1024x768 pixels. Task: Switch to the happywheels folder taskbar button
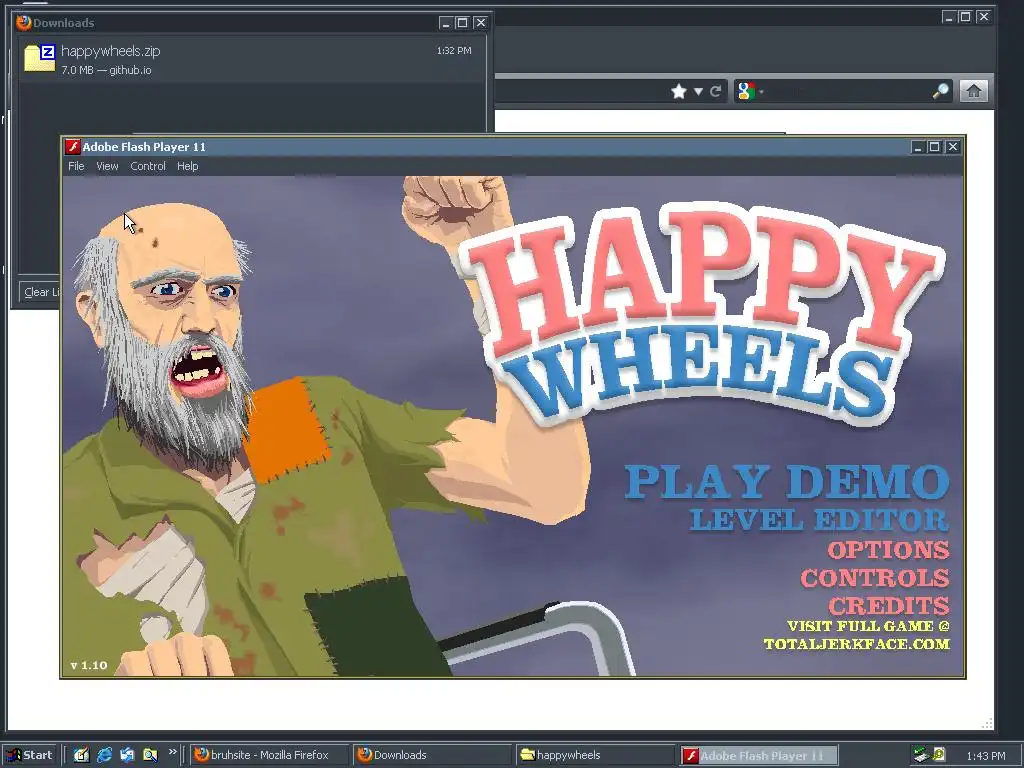click(x=594, y=755)
